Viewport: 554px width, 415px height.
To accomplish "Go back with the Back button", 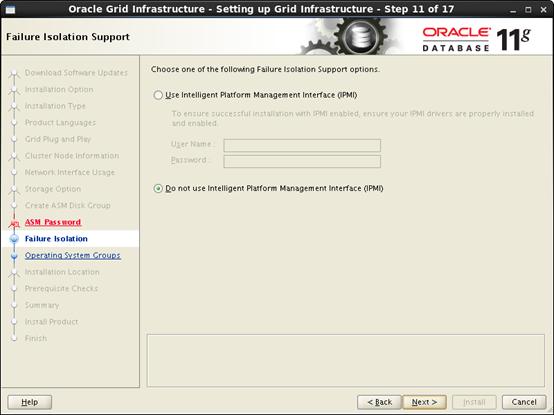I will pyautogui.click(x=379, y=402).
